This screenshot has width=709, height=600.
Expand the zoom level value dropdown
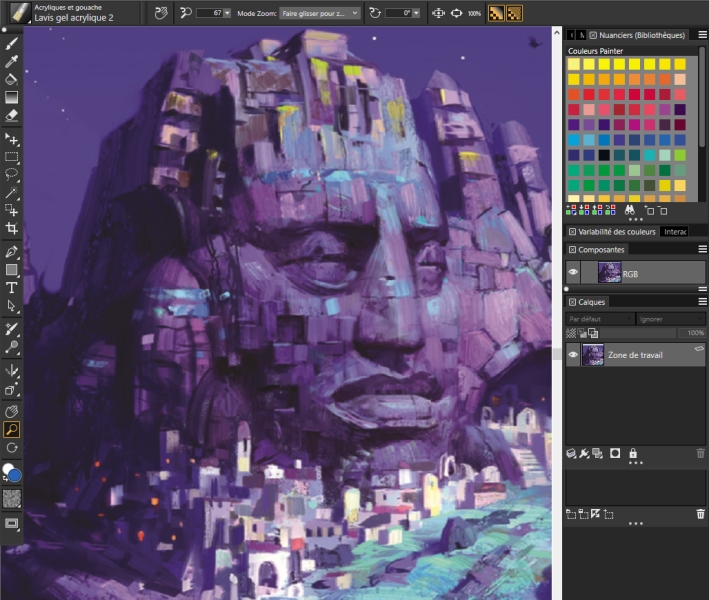(x=226, y=13)
